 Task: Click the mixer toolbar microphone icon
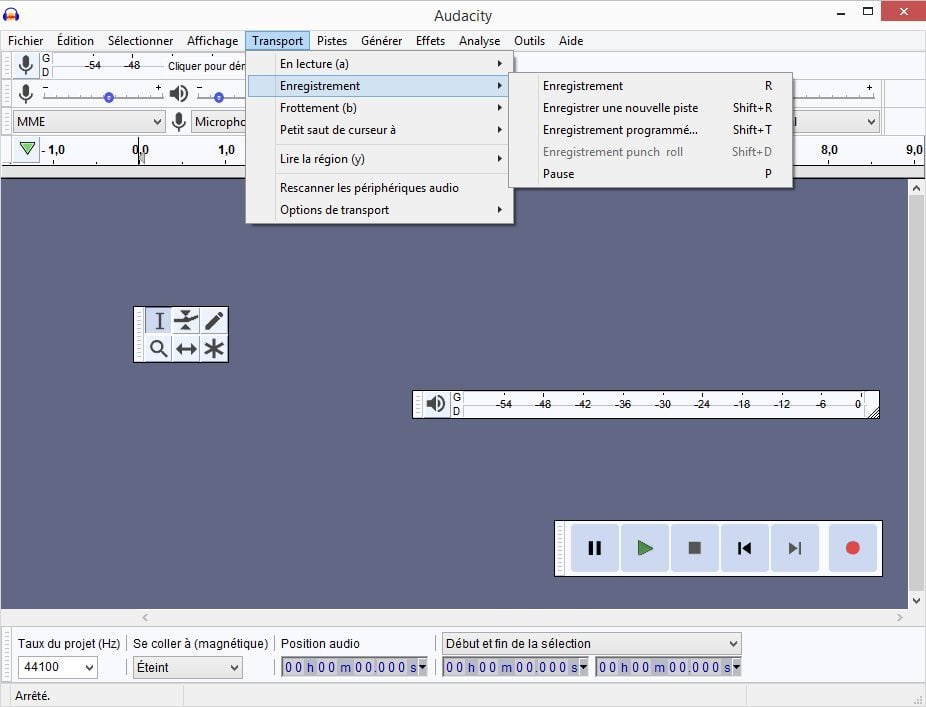[25, 93]
